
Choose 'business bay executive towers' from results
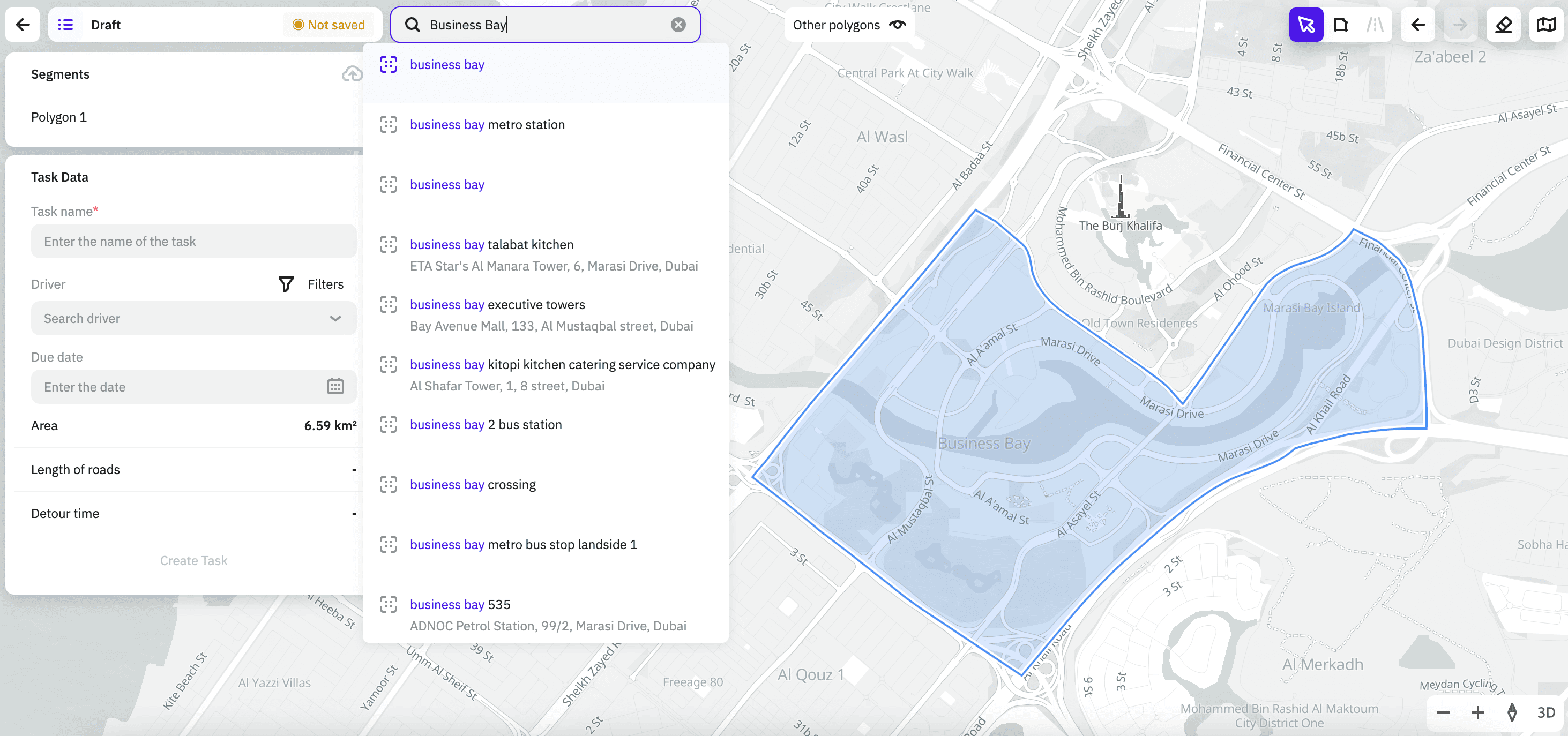tap(497, 305)
